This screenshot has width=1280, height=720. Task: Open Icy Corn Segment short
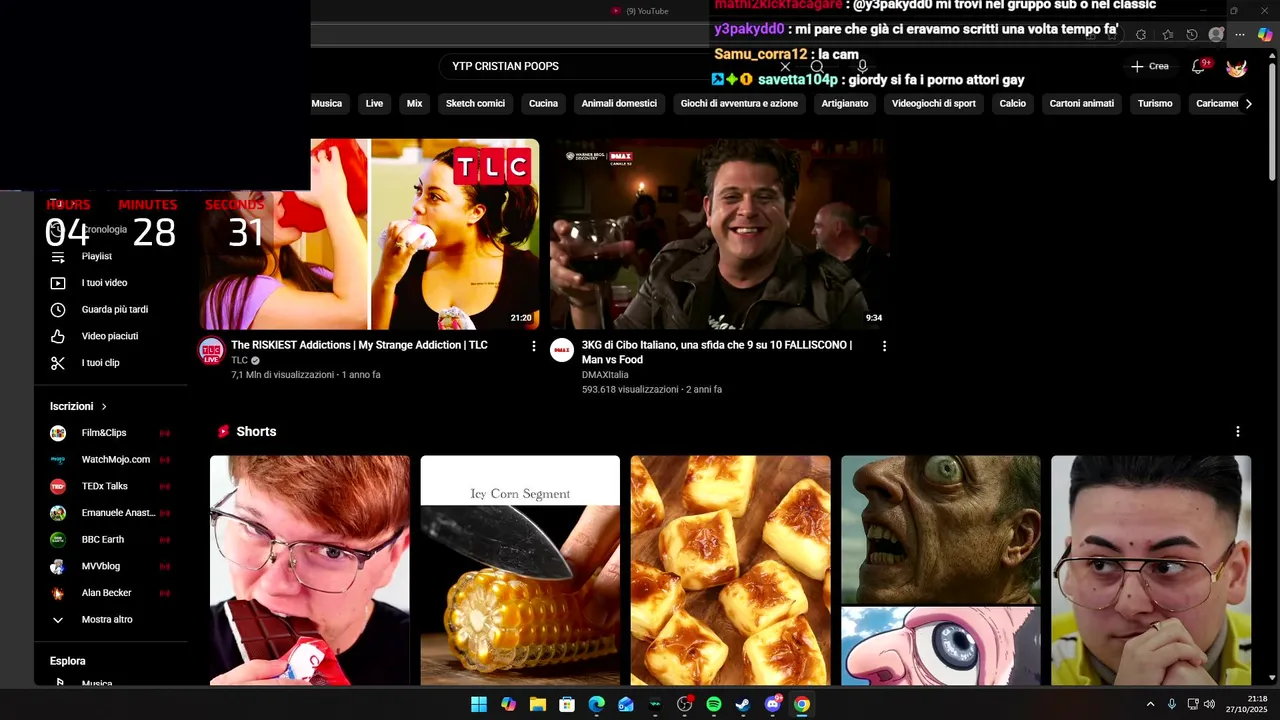pyautogui.click(x=520, y=570)
